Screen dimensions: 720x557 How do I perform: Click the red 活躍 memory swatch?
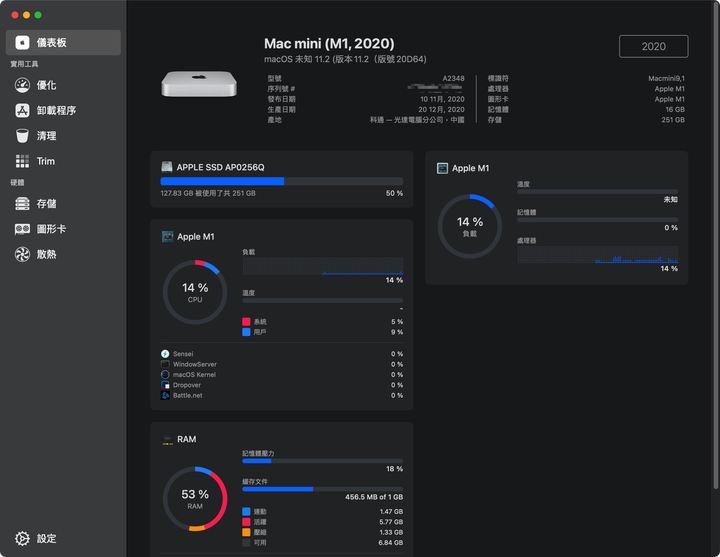(x=246, y=522)
